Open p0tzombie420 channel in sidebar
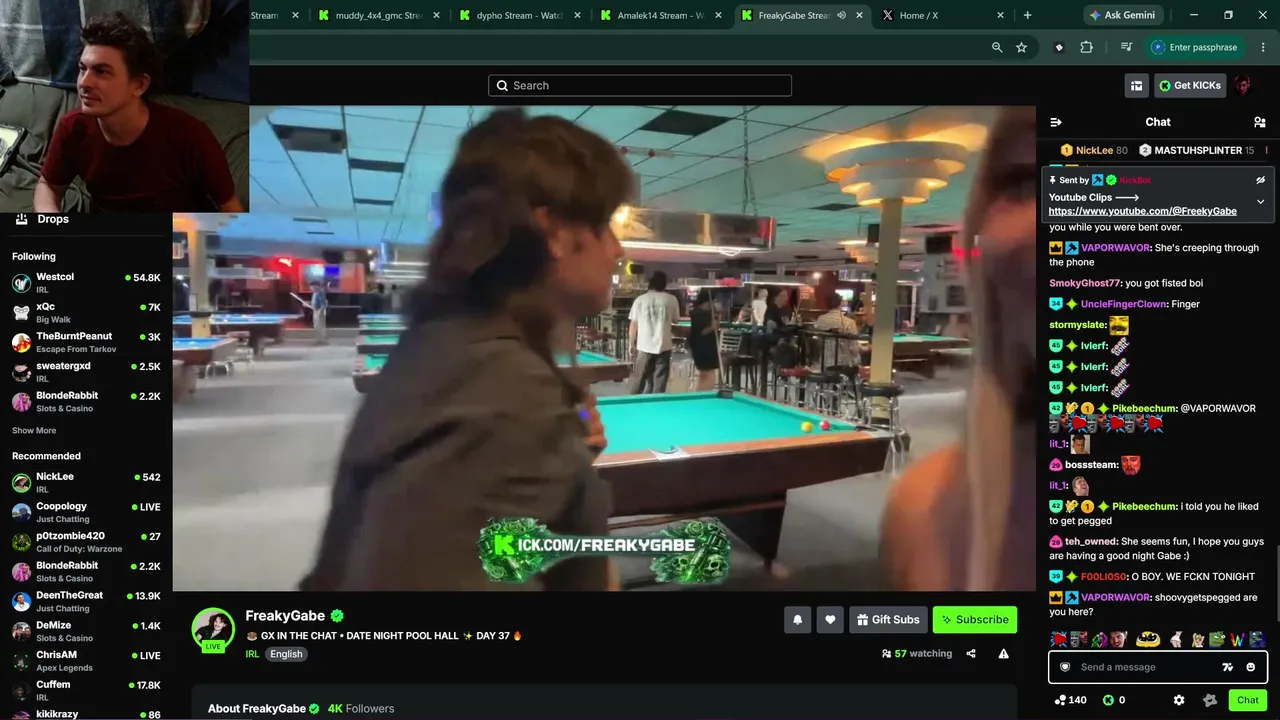The image size is (1280, 720). [x=86, y=542]
